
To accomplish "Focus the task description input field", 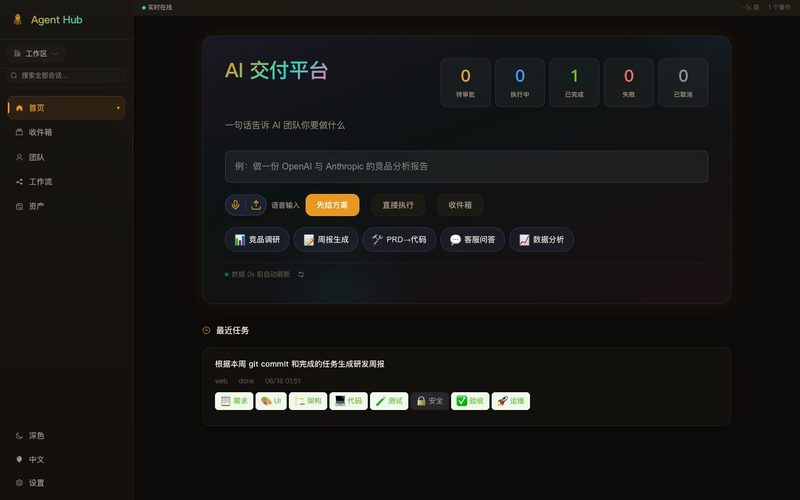I will pyautogui.click(x=466, y=166).
